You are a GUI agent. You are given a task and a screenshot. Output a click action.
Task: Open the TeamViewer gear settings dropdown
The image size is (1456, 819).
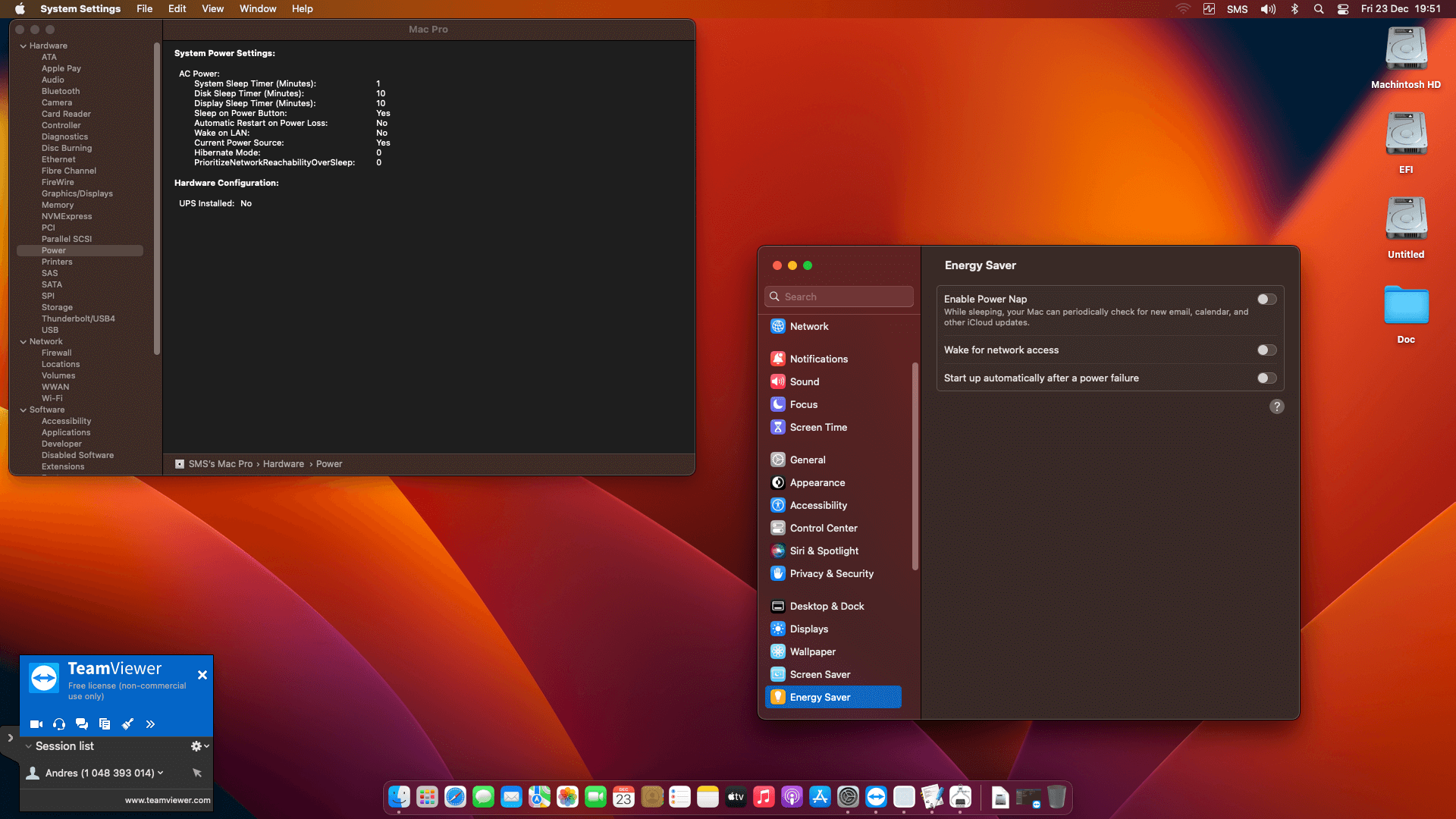pyautogui.click(x=199, y=746)
